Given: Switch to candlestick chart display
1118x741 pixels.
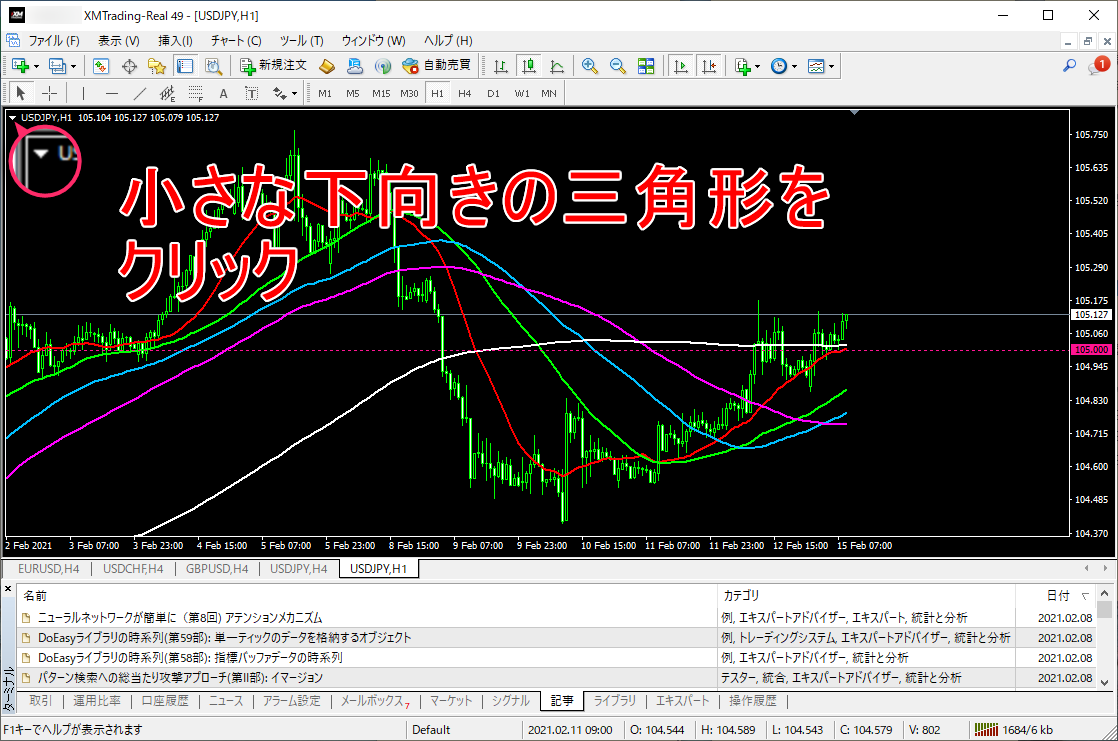Looking at the screenshot, I should point(528,66).
